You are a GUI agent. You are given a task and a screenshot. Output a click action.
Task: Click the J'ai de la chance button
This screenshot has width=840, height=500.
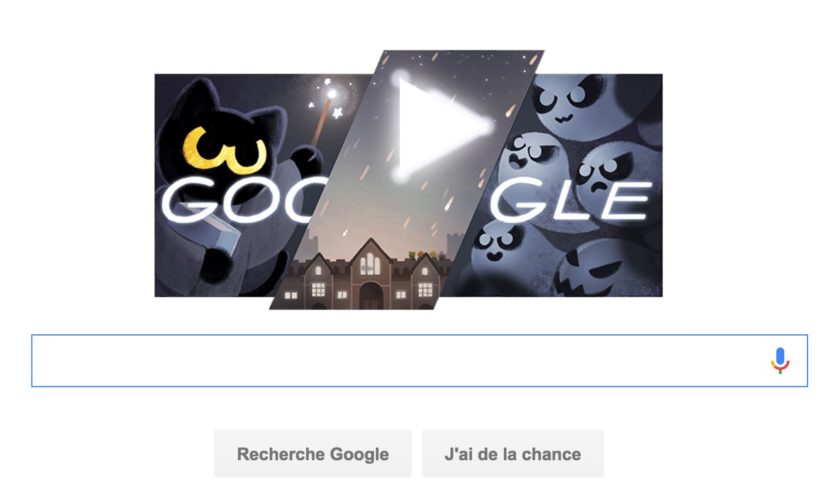(513, 454)
